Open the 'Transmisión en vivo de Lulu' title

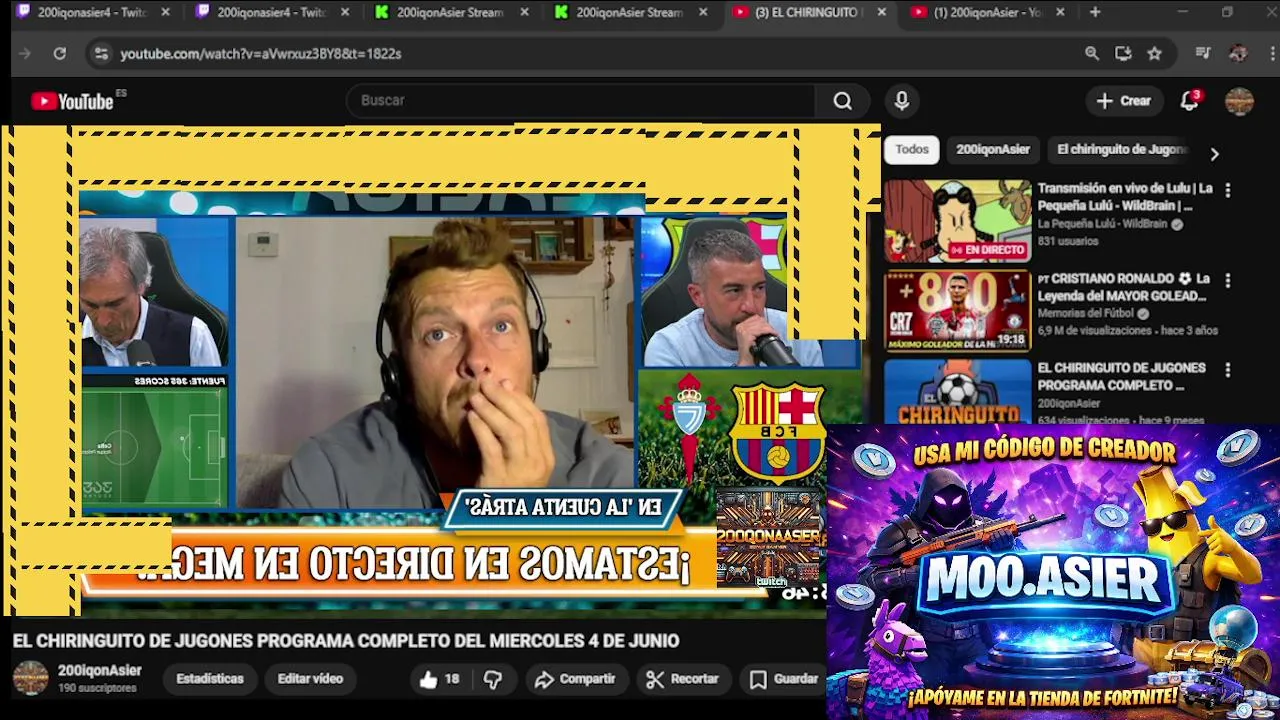point(1125,197)
